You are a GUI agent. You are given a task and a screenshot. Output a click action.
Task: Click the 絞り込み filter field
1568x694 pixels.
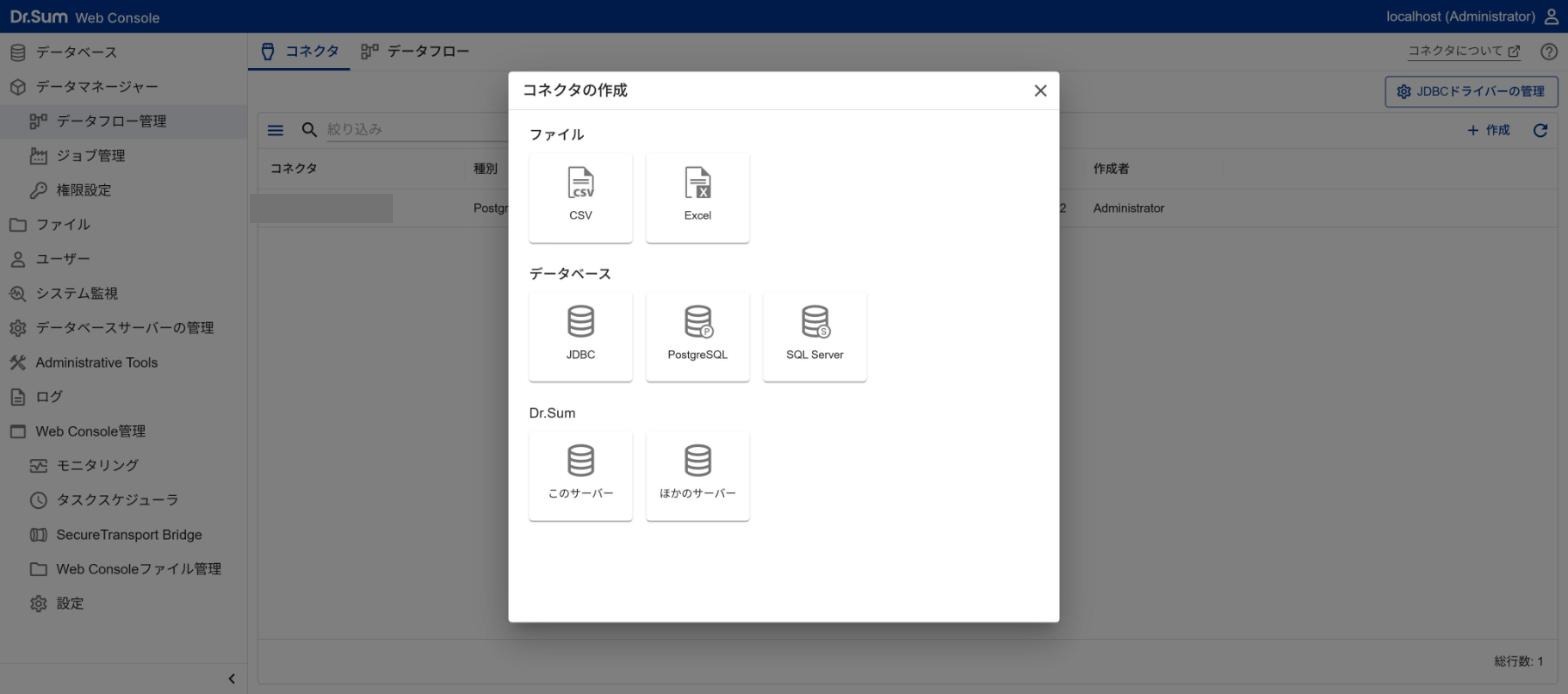click(416, 130)
